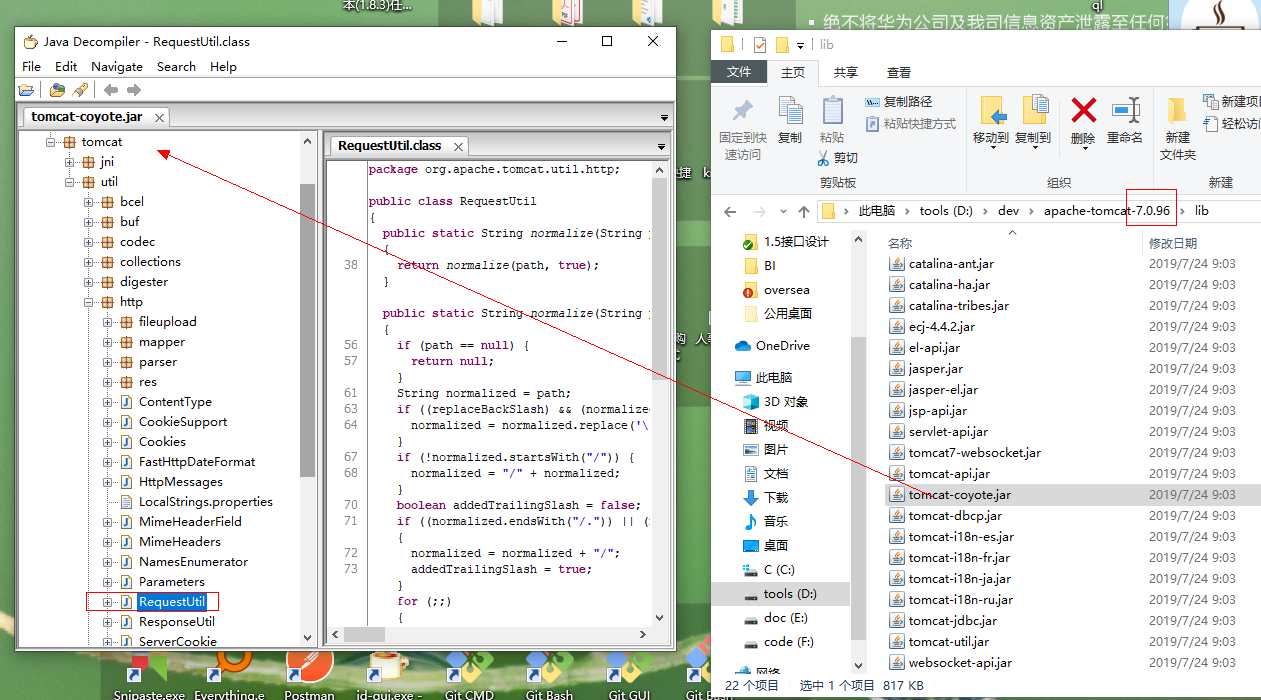Select the collections package in tree
This screenshot has width=1261, height=700.
coord(150,262)
